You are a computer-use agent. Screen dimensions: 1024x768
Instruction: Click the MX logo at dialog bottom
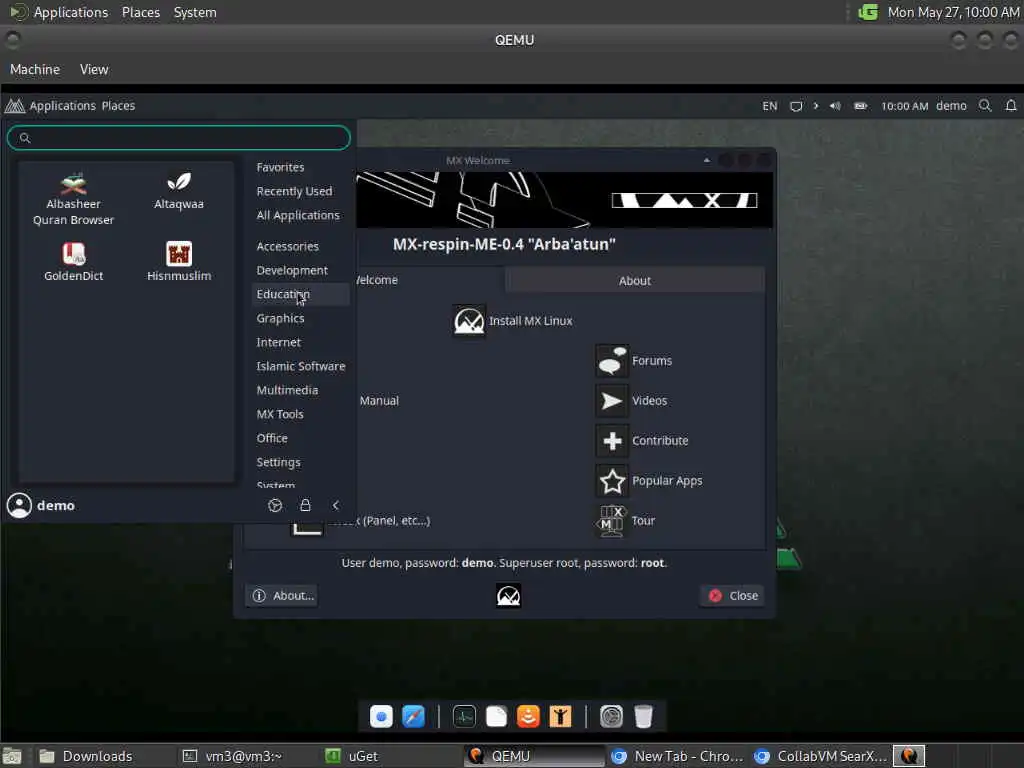[508, 595]
